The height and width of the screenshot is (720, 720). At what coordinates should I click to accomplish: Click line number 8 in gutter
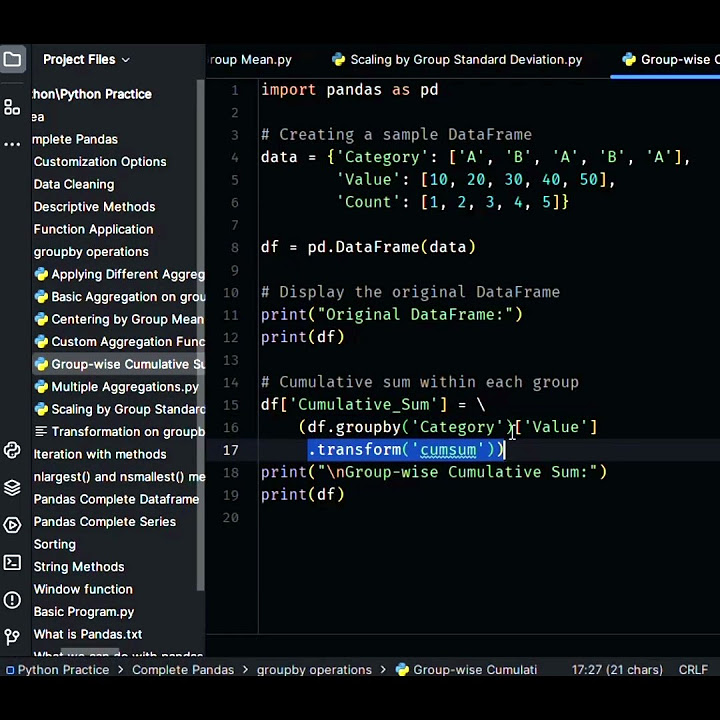[235, 248]
